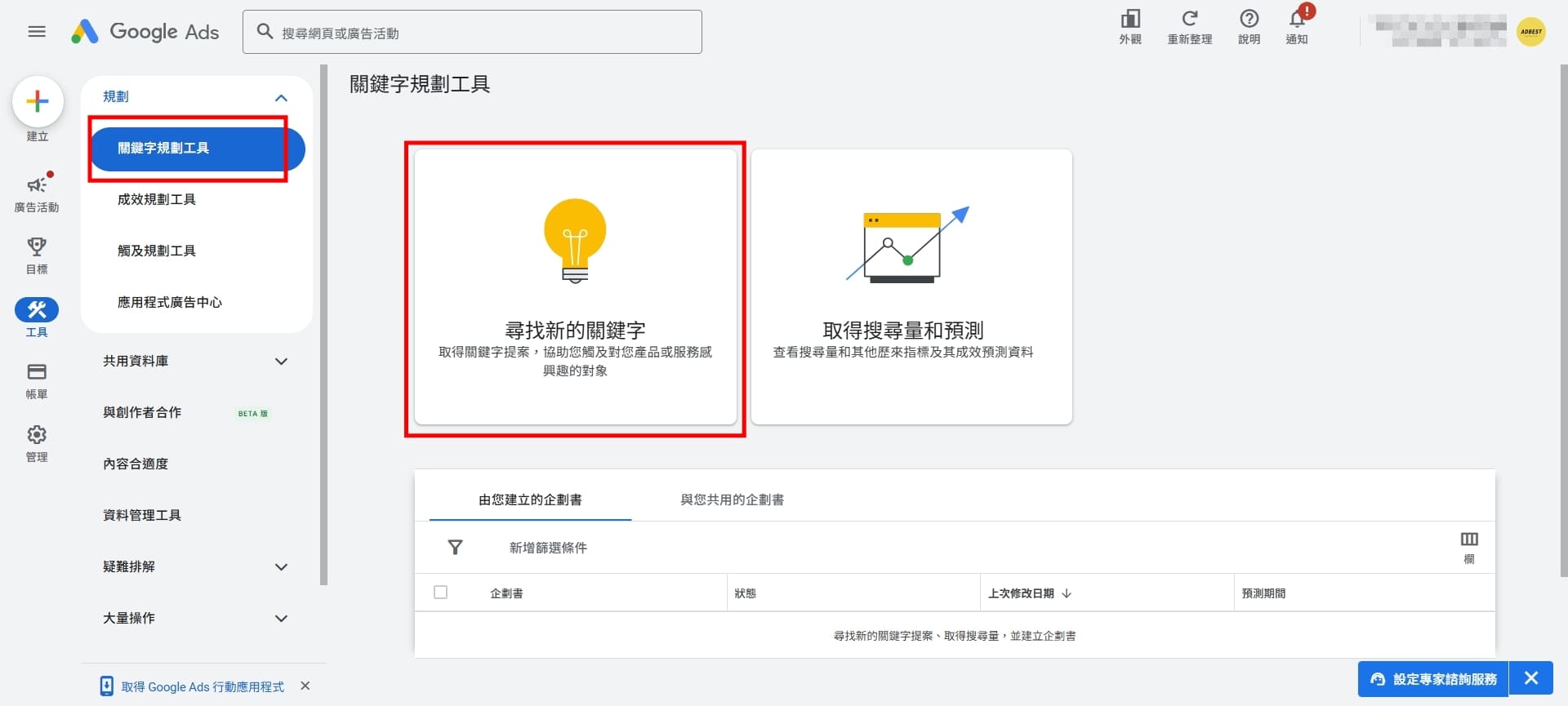Collapse the 規劃 section
Screen dimensions: 1568x706
click(x=281, y=98)
